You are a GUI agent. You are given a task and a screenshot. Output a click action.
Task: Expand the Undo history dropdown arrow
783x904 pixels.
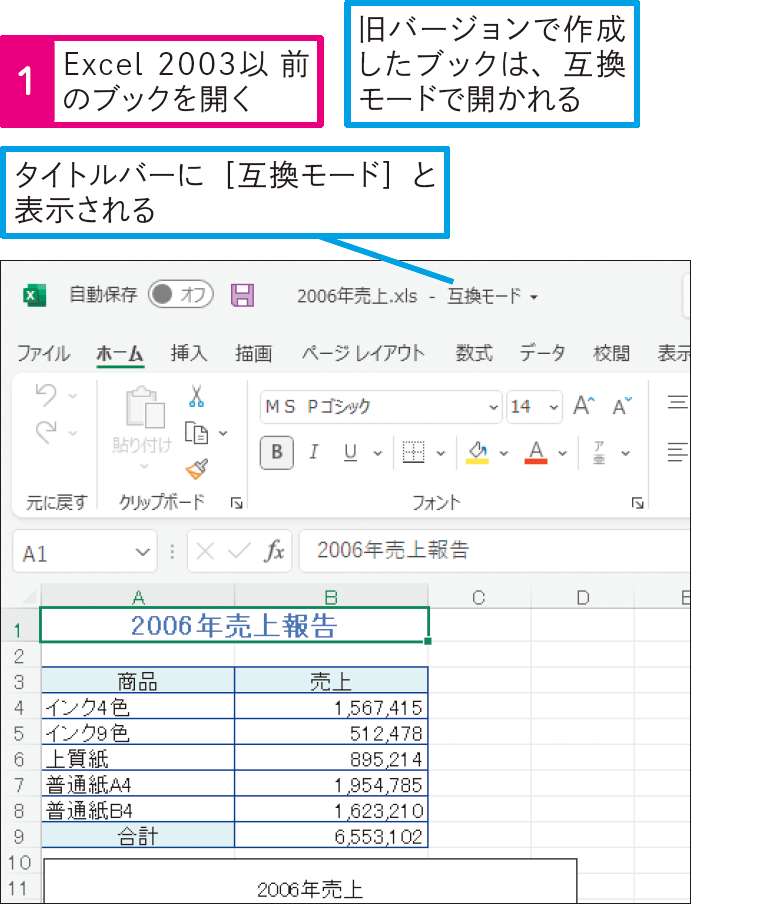coord(73,396)
